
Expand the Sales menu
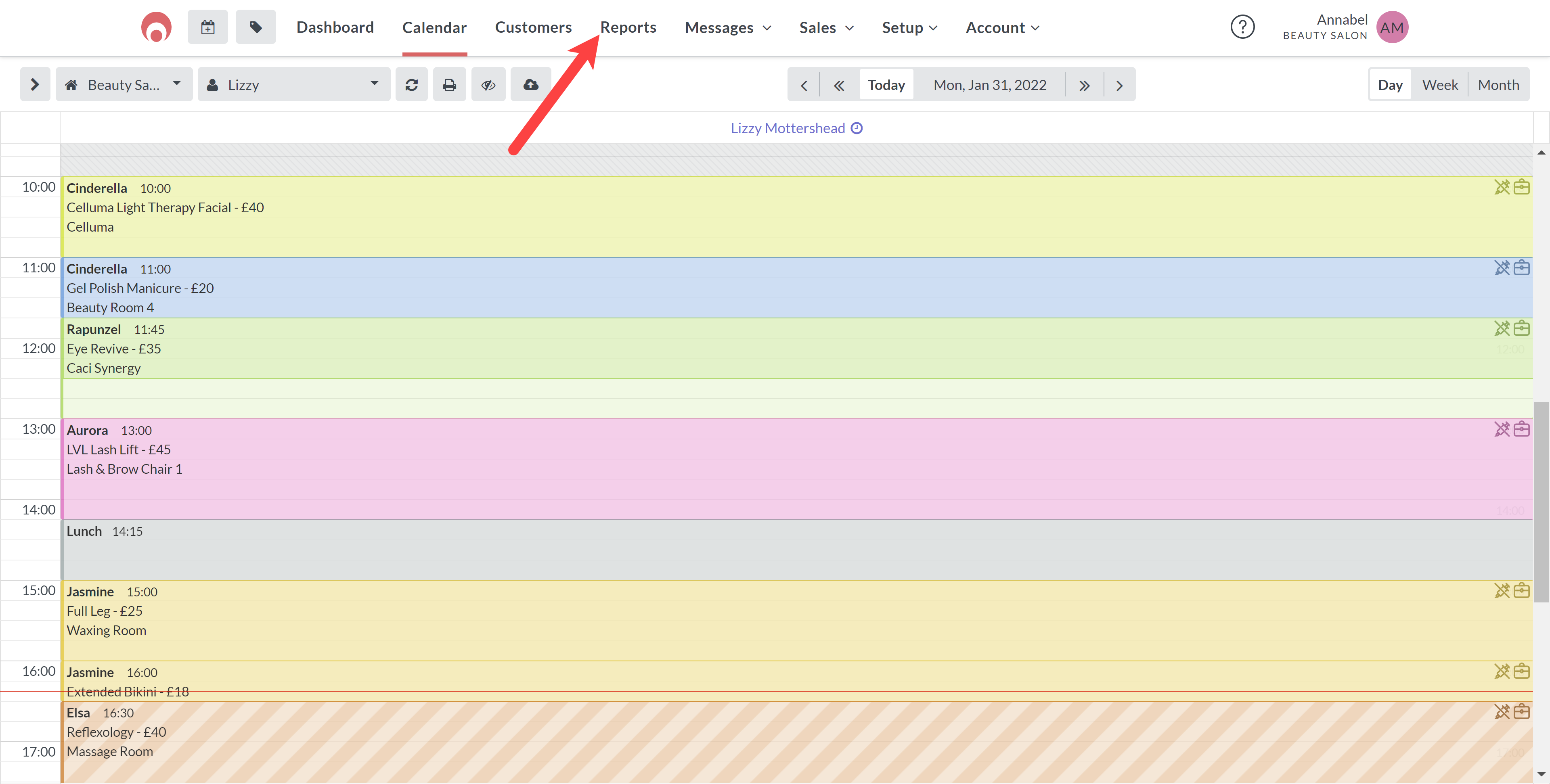[x=826, y=28]
